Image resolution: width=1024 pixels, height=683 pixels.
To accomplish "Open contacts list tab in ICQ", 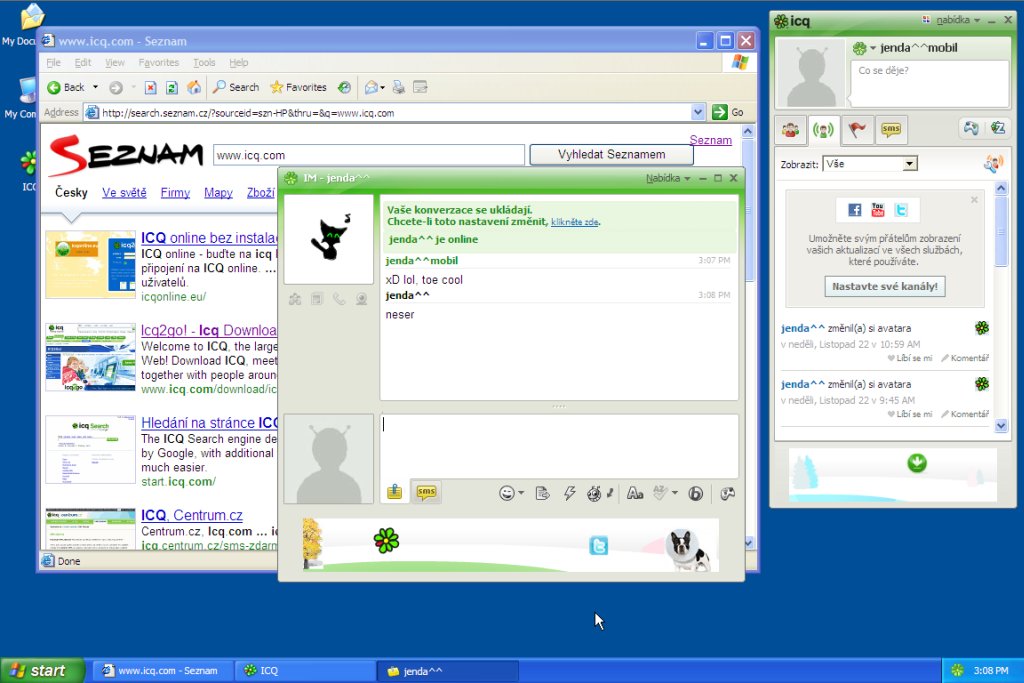I will pyautogui.click(x=790, y=130).
